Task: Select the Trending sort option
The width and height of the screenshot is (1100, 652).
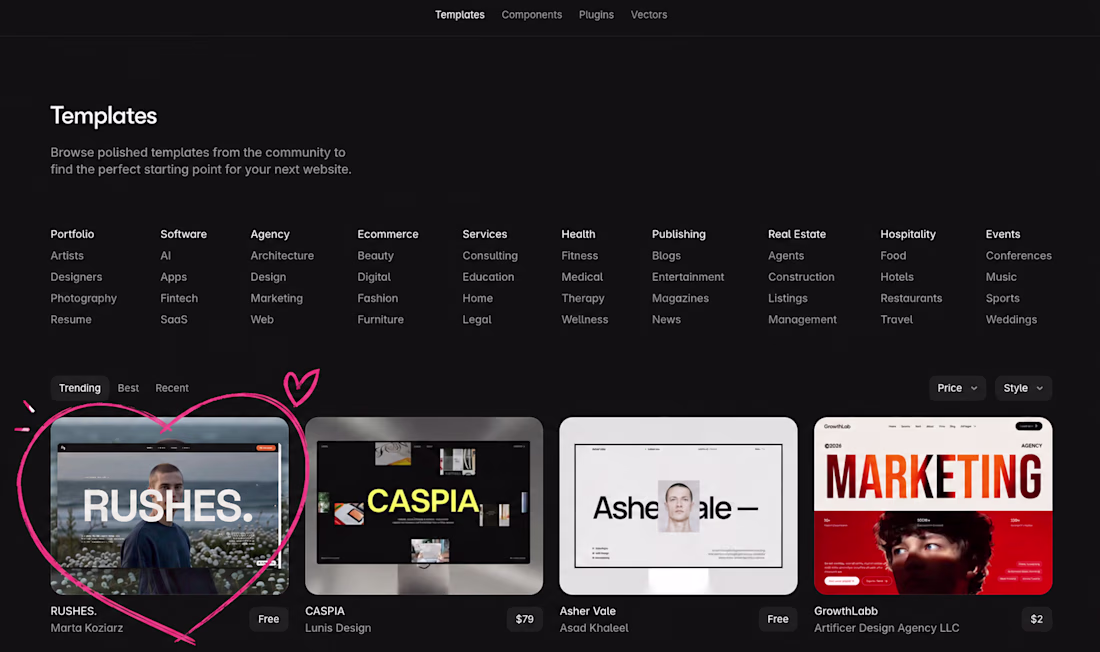Action: coord(80,388)
